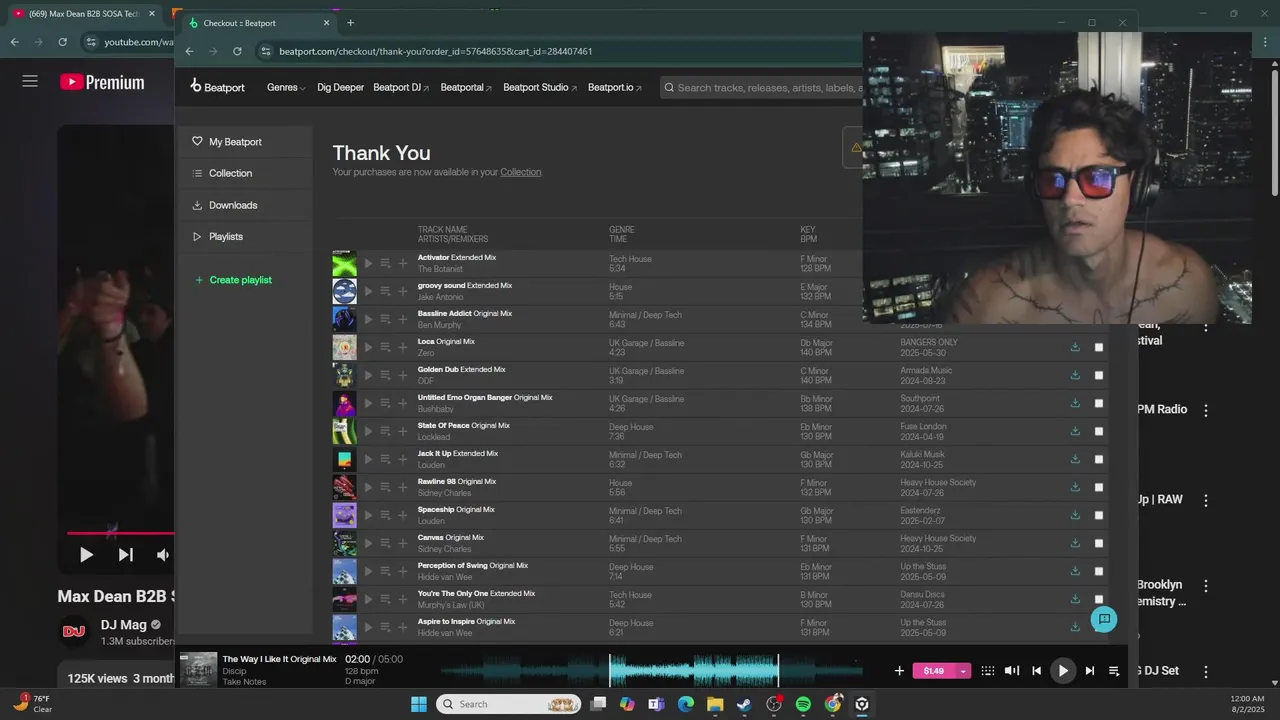Click the Beatport search field
The image size is (1280, 720).
pos(762,88)
